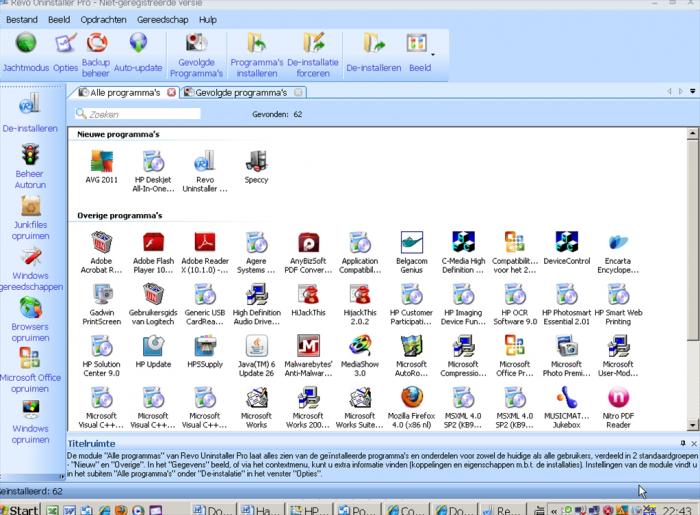700x515 pixels.
Task: Select Microsoft AutoRoute program
Action: tap(411, 356)
